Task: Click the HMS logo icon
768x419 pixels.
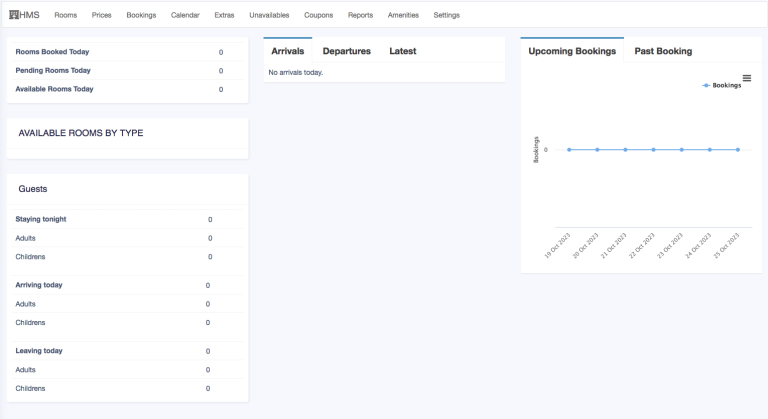Action: click(14, 15)
